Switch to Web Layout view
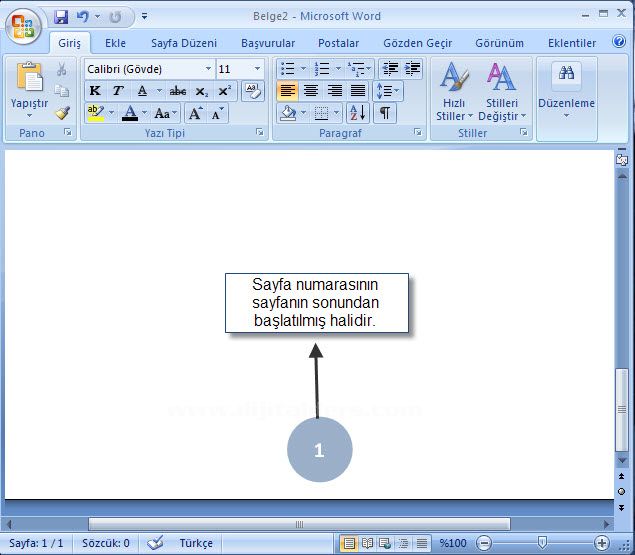This screenshot has height=555, width=635. pos(385,543)
